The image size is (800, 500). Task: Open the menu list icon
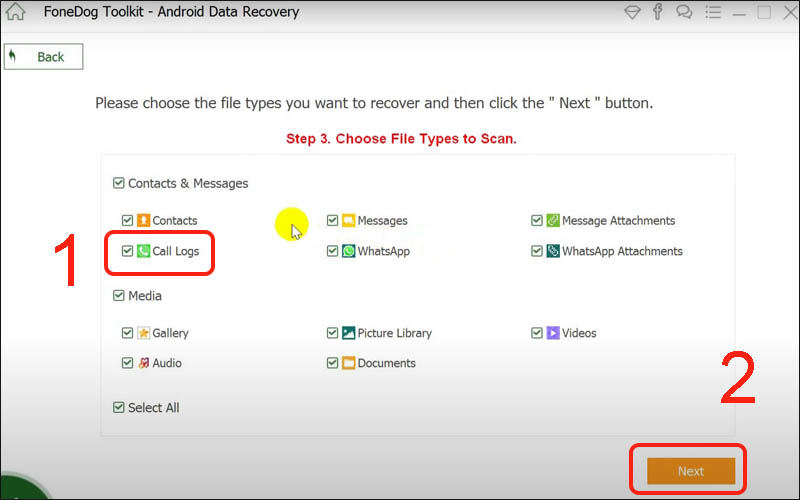[x=713, y=12]
